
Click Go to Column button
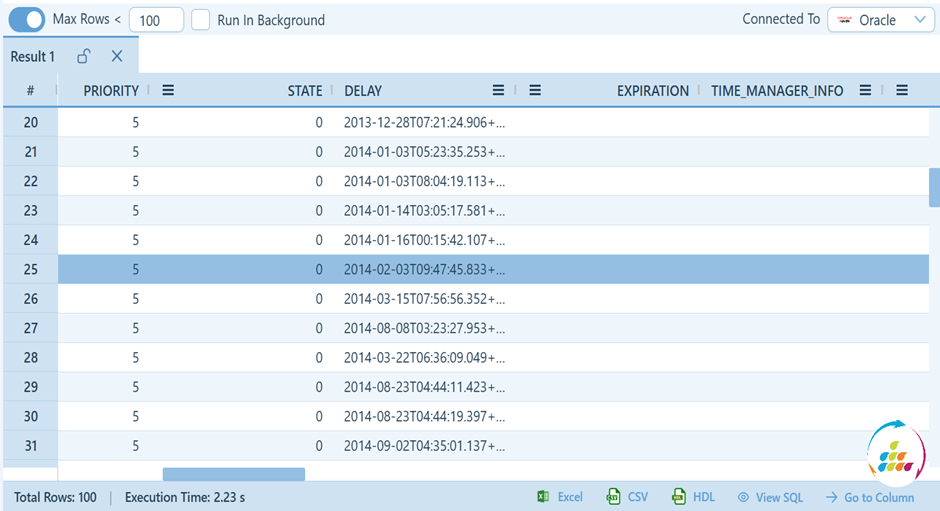[869, 497]
